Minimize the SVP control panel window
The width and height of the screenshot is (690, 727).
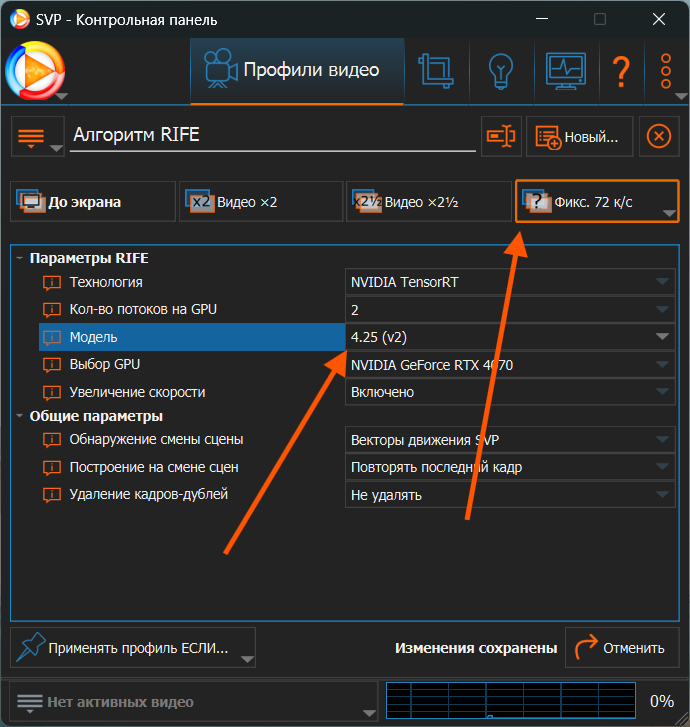(x=542, y=19)
